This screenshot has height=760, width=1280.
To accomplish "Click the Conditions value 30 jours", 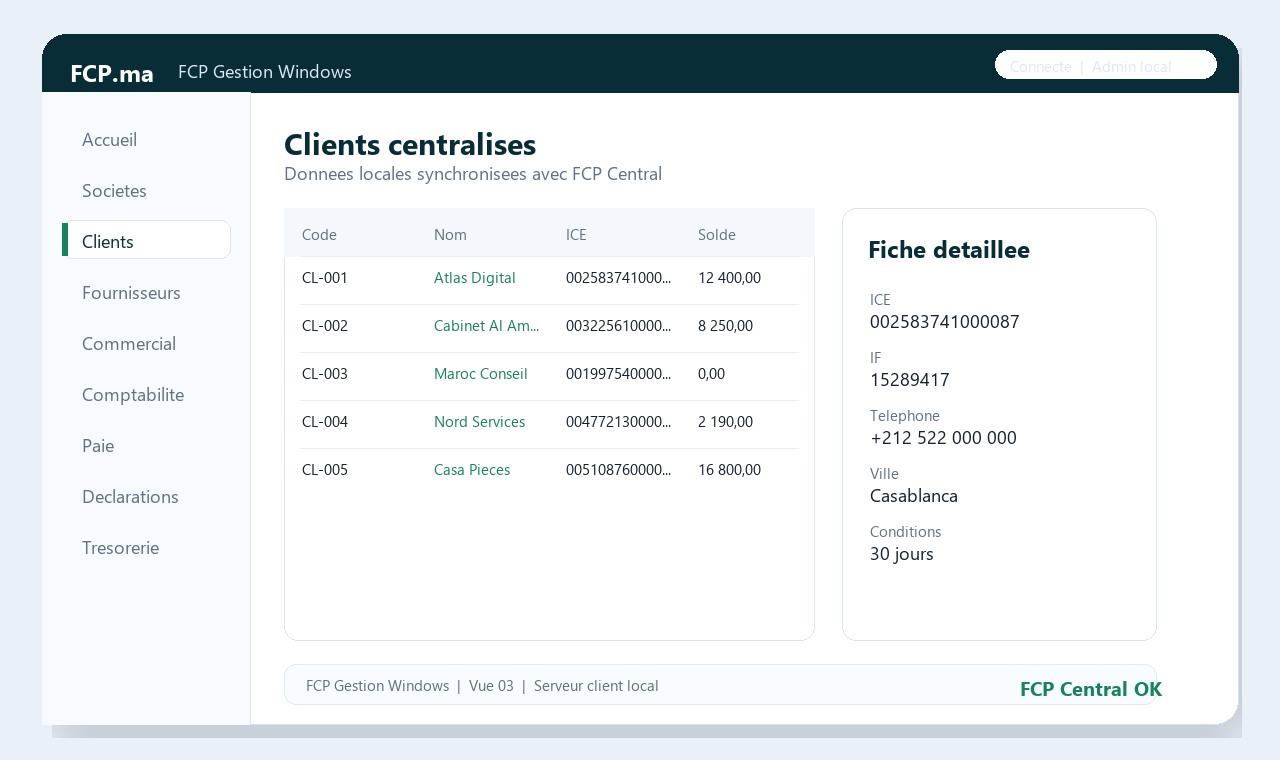I will coord(902,554).
